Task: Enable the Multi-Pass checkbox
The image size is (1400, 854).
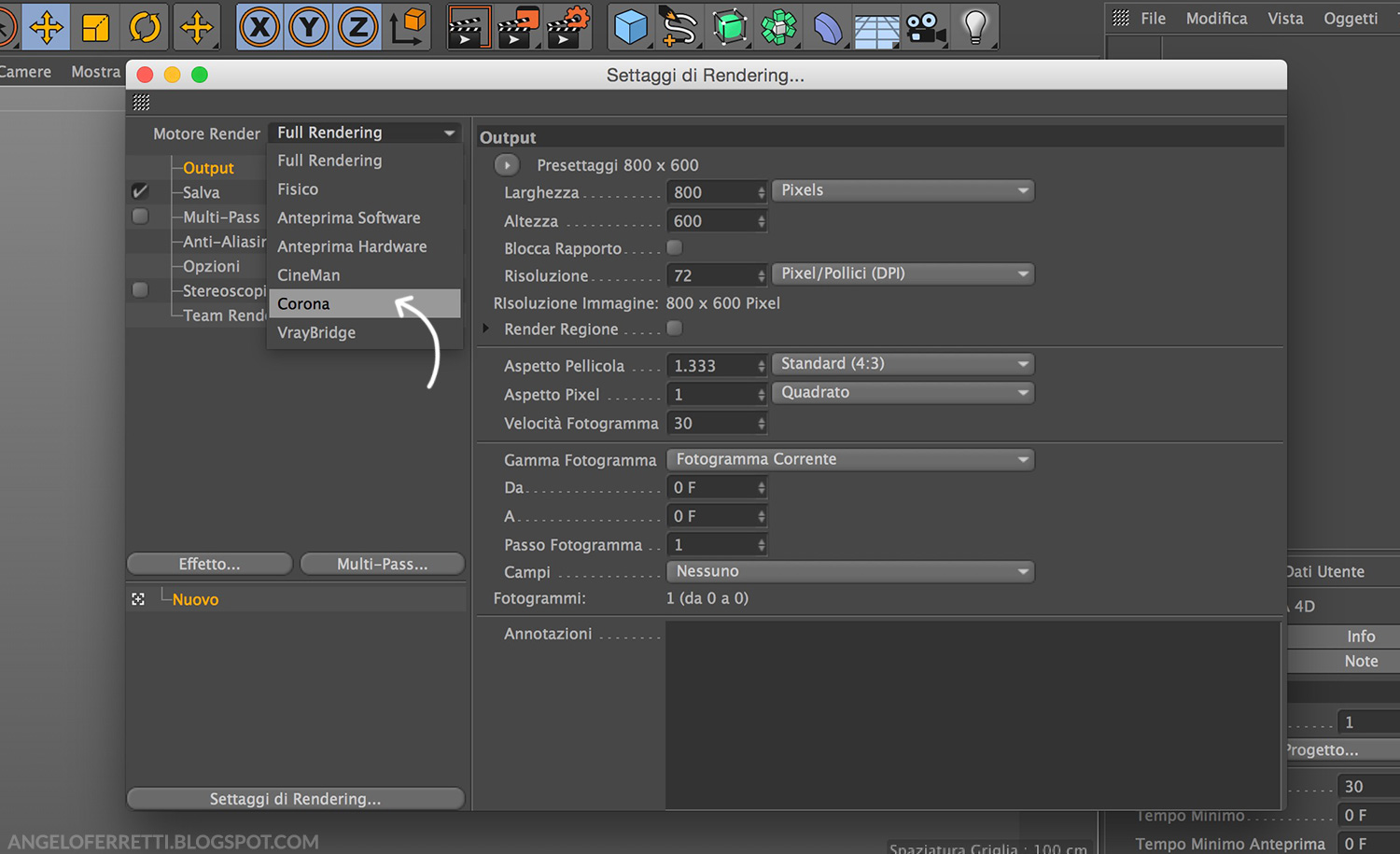Action: point(140,217)
